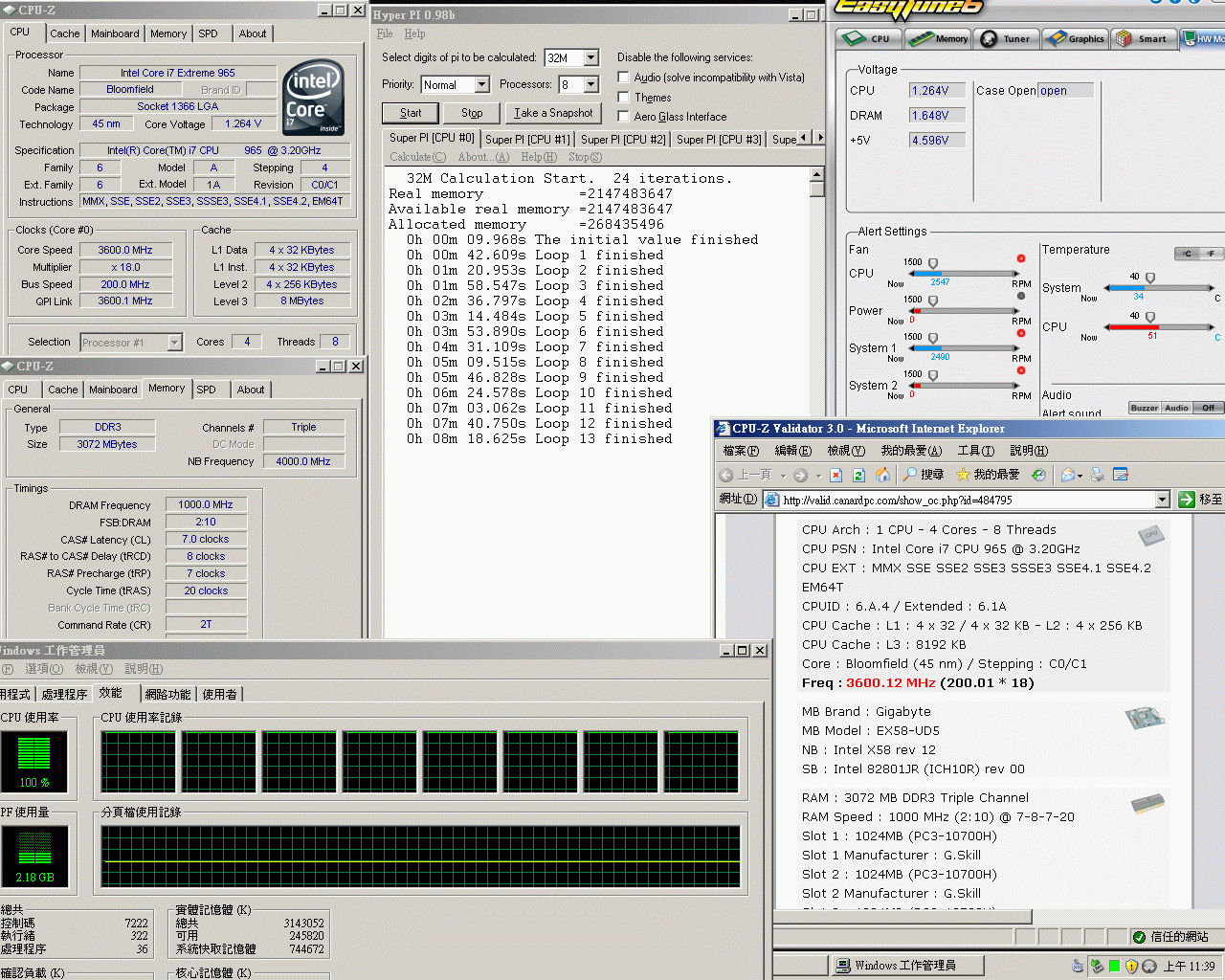Open SPD tab in lower CPU-Z window
This screenshot has height=980, width=1225.
point(206,390)
